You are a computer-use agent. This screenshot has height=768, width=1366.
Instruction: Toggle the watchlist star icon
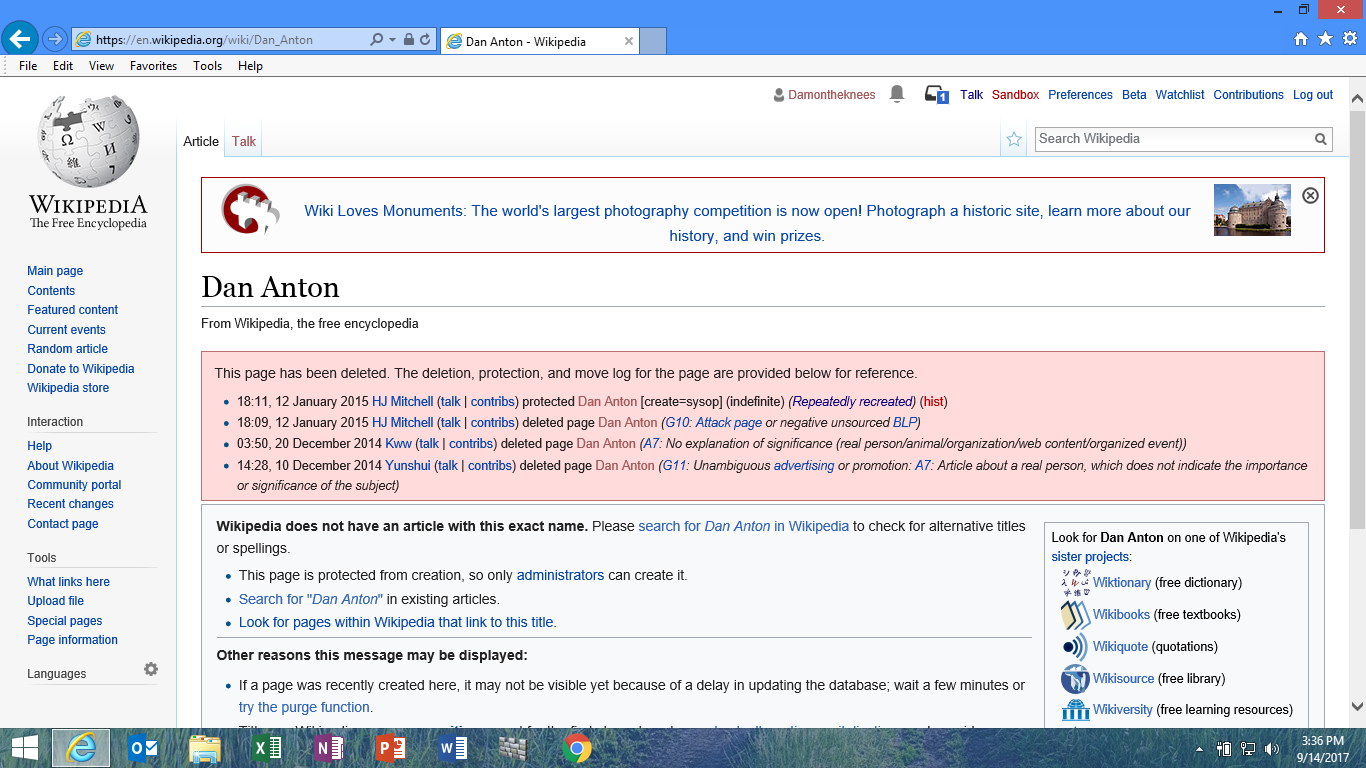1014,139
